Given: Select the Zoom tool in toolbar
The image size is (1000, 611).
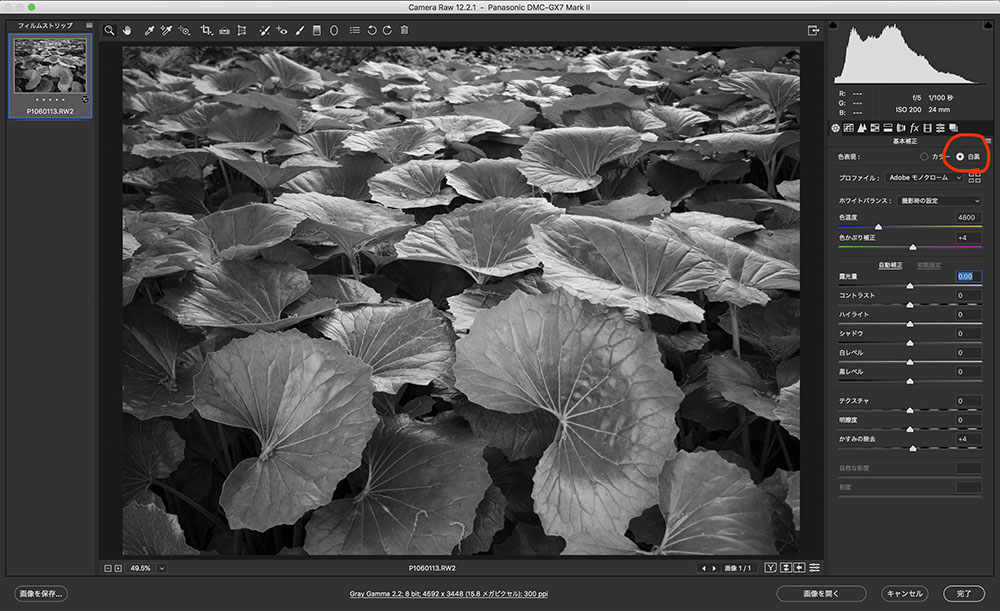Looking at the screenshot, I should (x=109, y=31).
